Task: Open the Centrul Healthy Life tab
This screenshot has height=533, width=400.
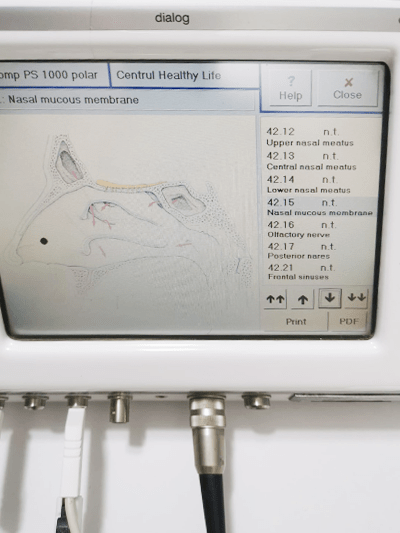Action: click(x=185, y=75)
